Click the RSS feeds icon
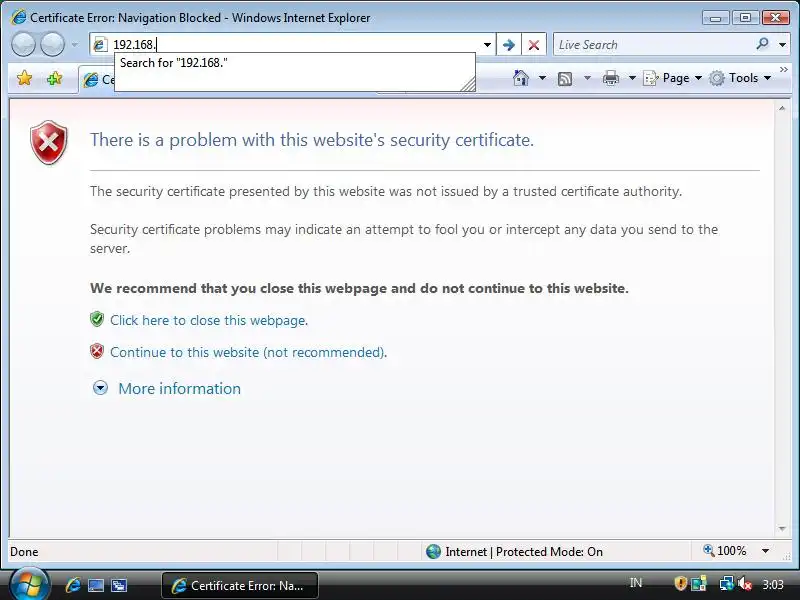 tap(565, 78)
